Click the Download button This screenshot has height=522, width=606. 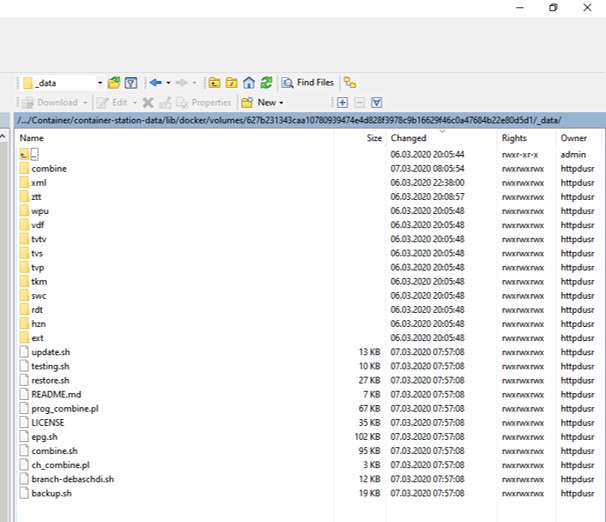coord(50,102)
